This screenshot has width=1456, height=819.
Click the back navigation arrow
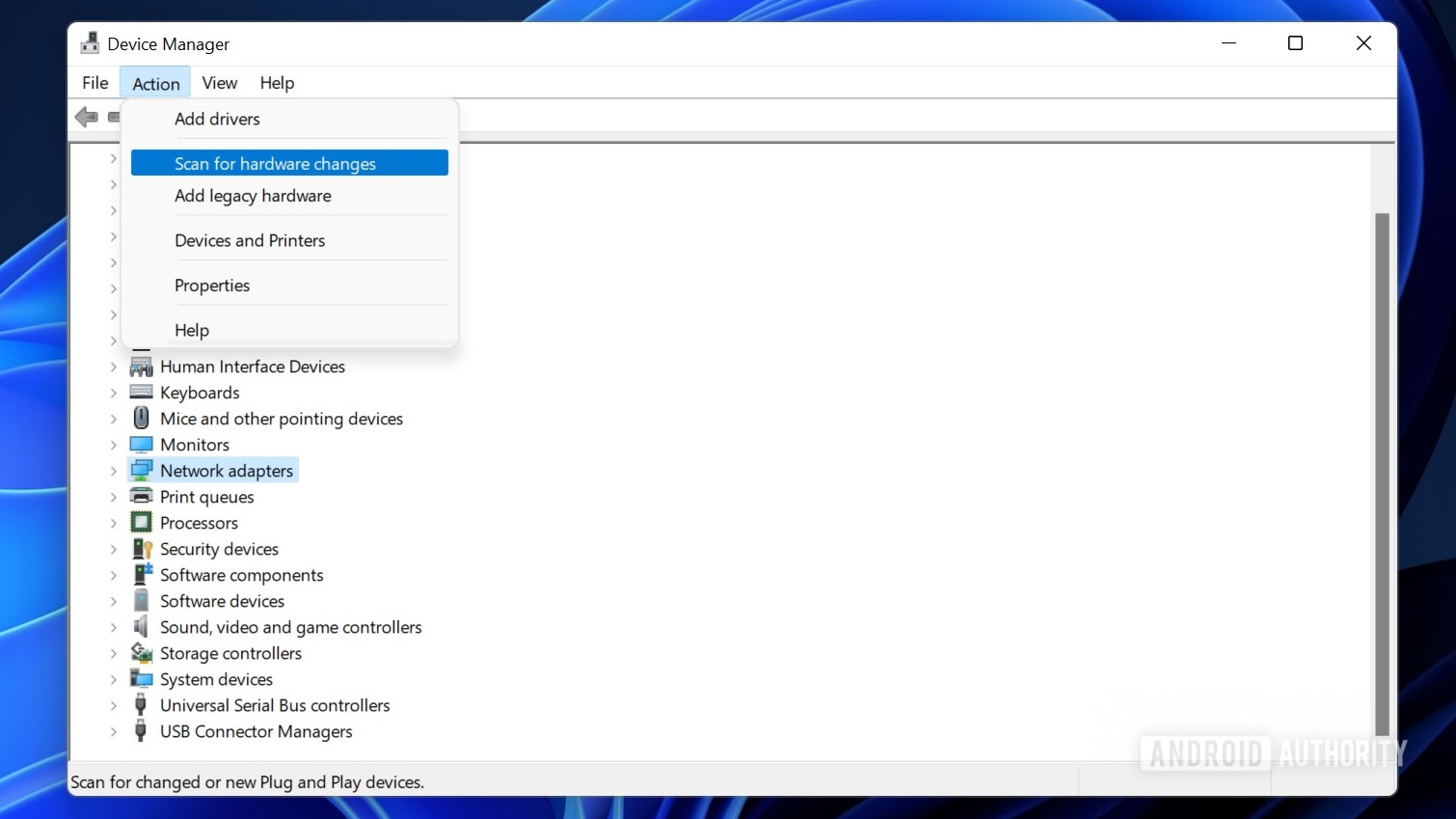(x=87, y=116)
